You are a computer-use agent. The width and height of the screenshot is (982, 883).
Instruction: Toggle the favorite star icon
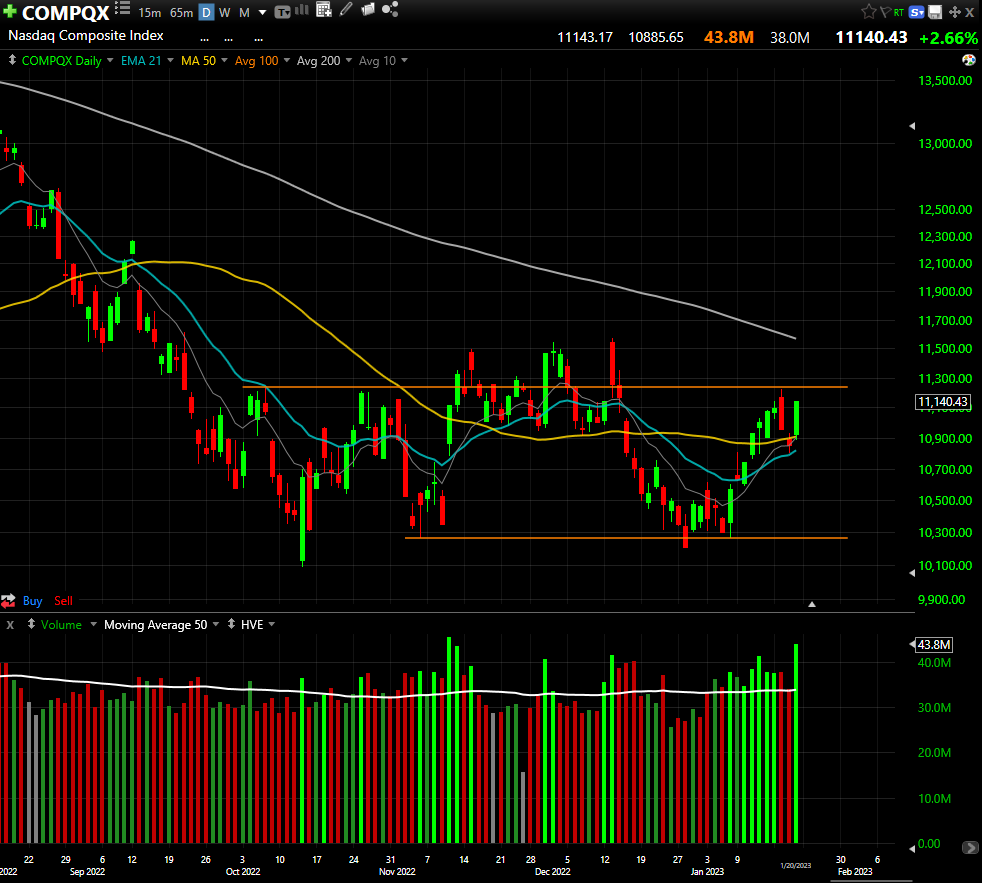(869, 11)
